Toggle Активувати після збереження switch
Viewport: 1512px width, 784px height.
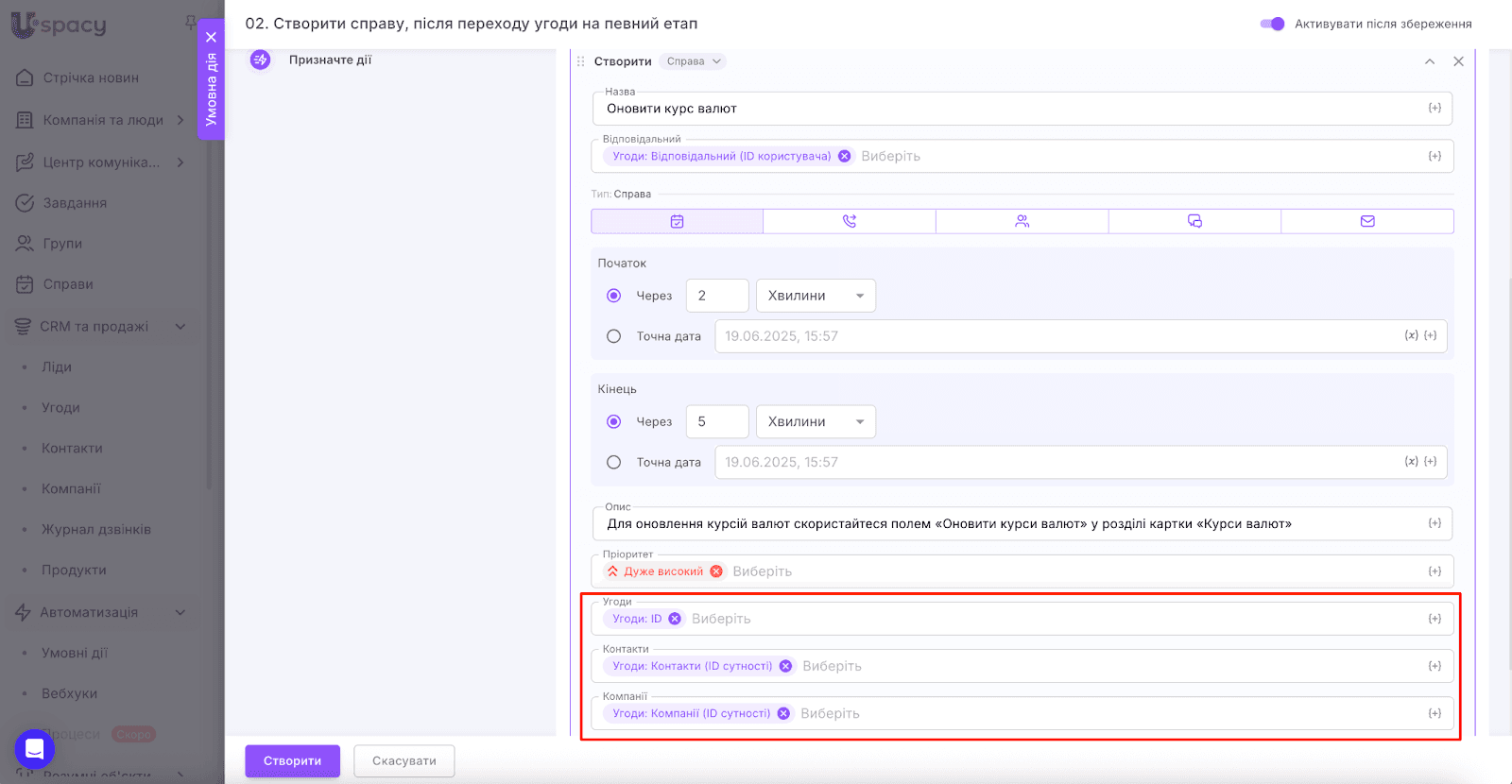(1272, 24)
